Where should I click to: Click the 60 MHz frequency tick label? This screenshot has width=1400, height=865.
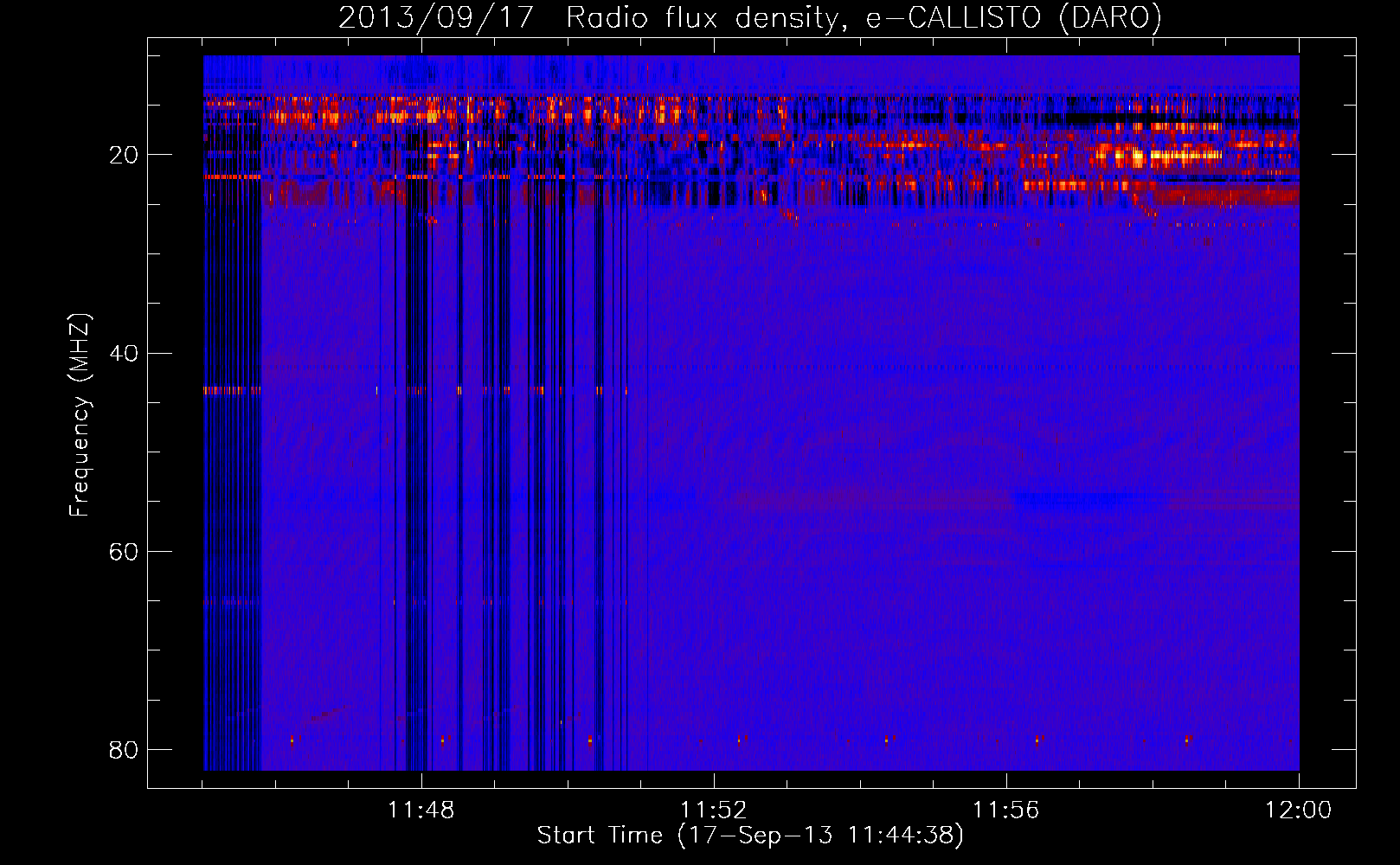124,551
